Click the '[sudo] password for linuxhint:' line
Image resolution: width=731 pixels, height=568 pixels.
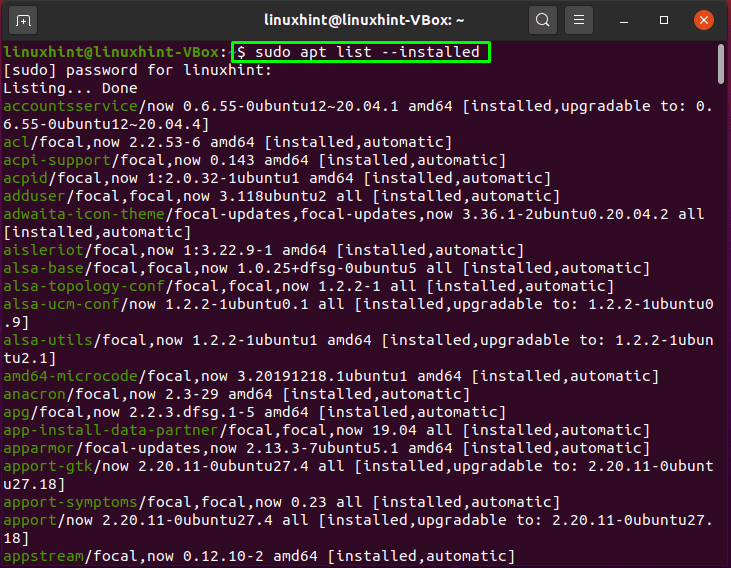[138, 70]
